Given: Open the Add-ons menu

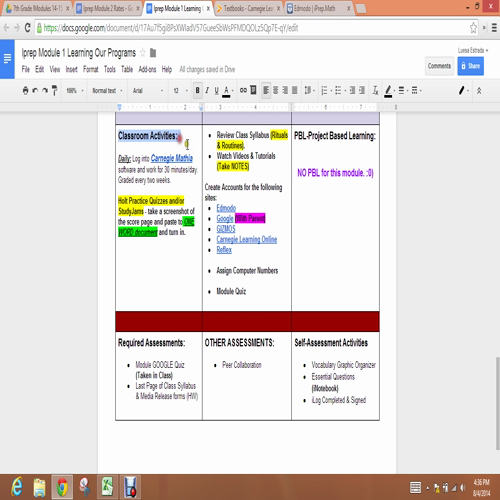Looking at the screenshot, I should tap(147, 69).
